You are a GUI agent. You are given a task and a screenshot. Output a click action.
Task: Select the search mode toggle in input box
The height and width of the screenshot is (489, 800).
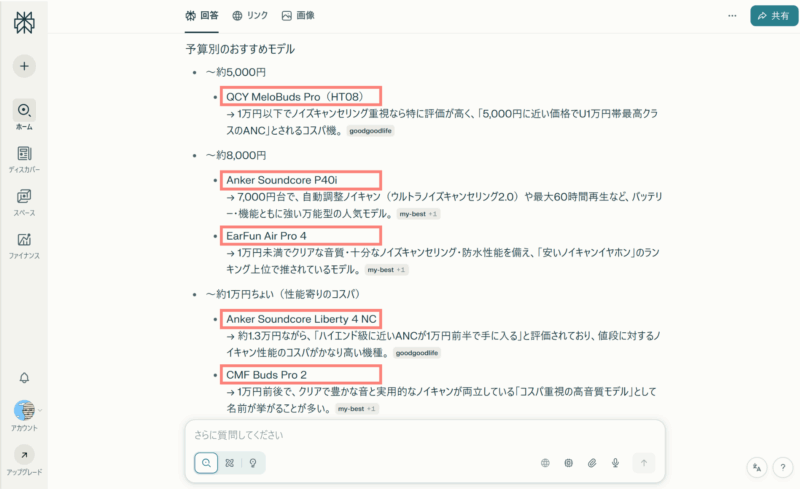click(x=206, y=463)
